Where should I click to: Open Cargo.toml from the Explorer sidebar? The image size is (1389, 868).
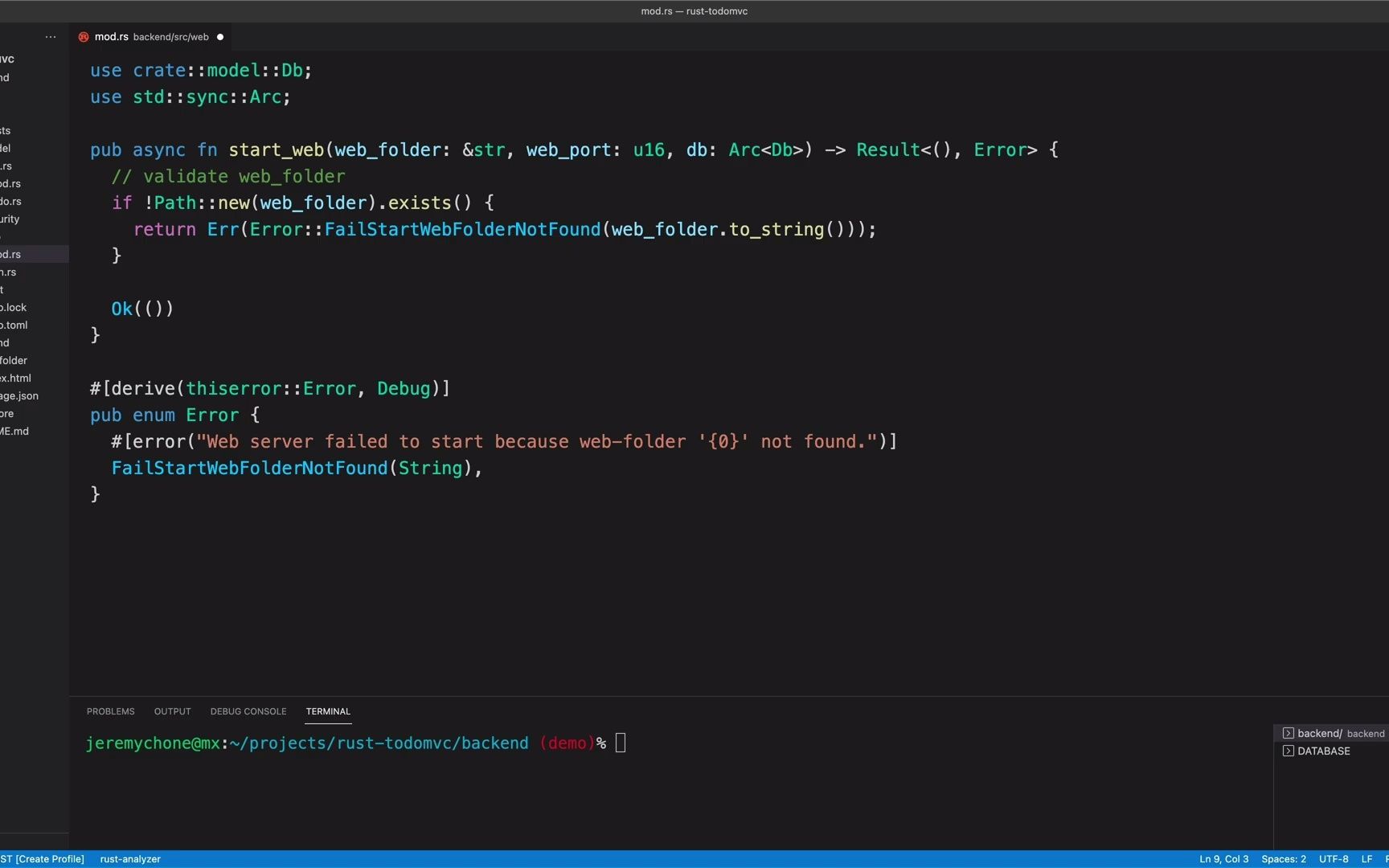tap(14, 325)
